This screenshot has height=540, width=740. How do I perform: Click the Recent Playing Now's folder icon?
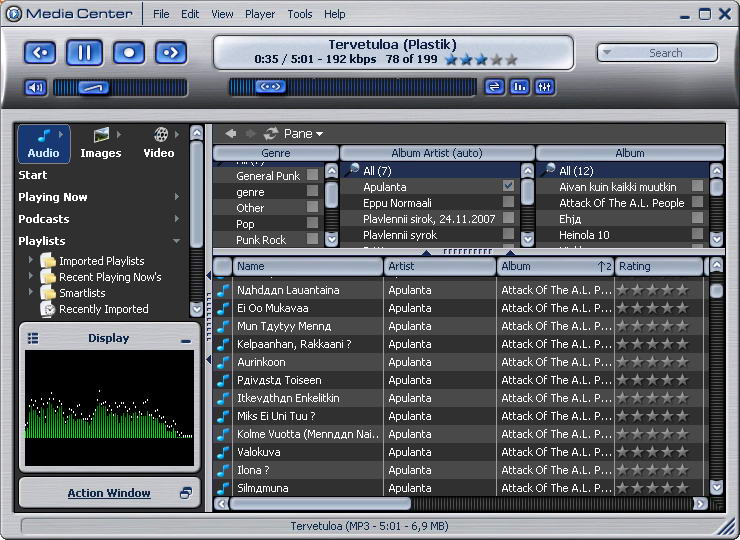(x=48, y=277)
